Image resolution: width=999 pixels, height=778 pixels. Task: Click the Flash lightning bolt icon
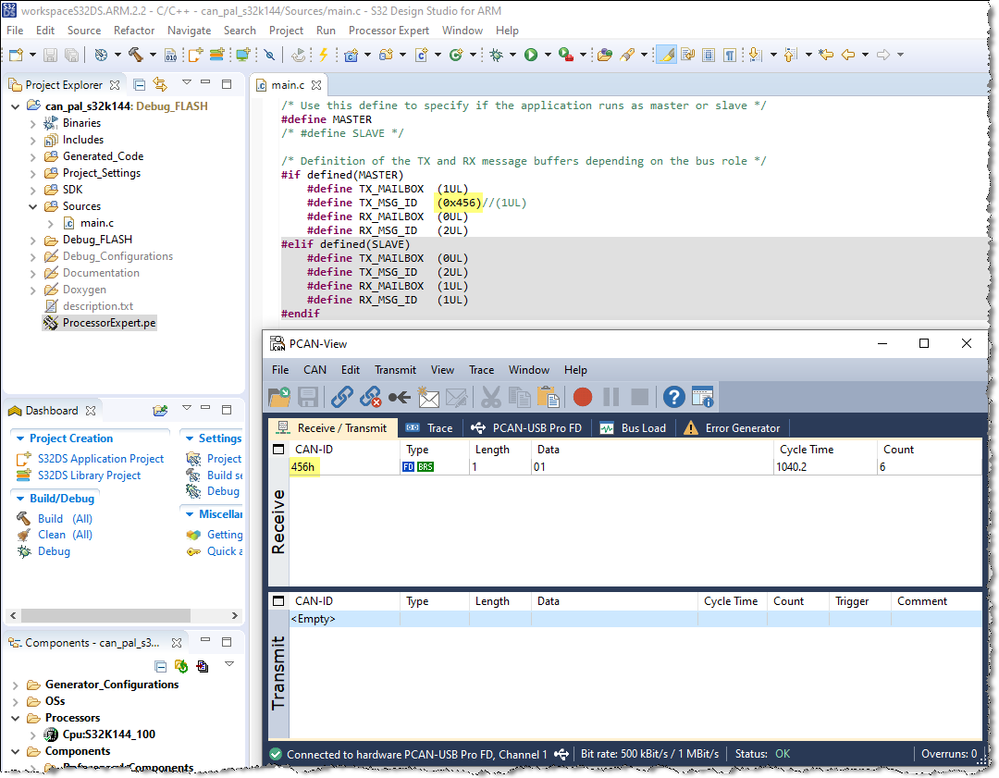coord(323,55)
